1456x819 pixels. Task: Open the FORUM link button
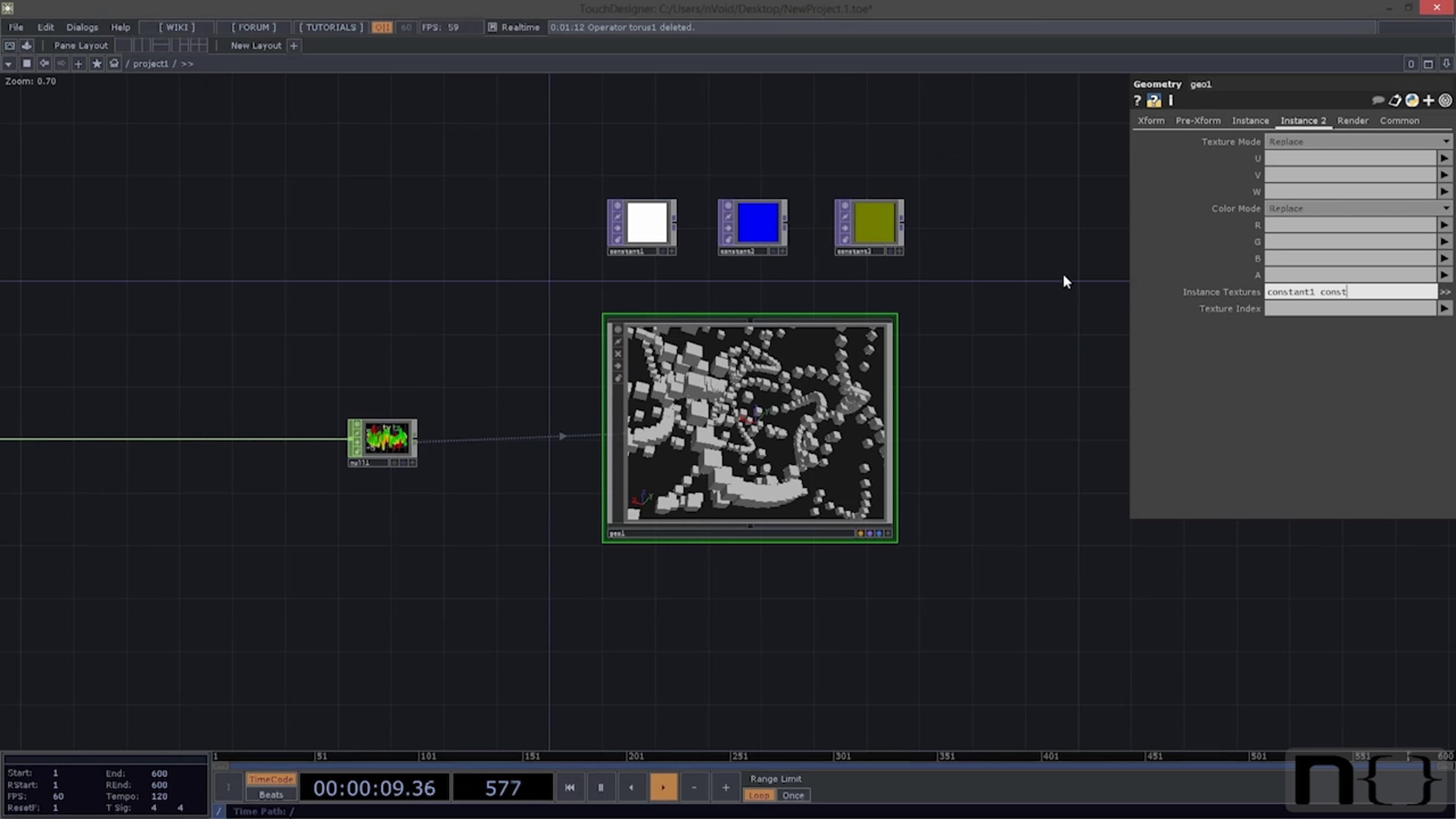254,27
